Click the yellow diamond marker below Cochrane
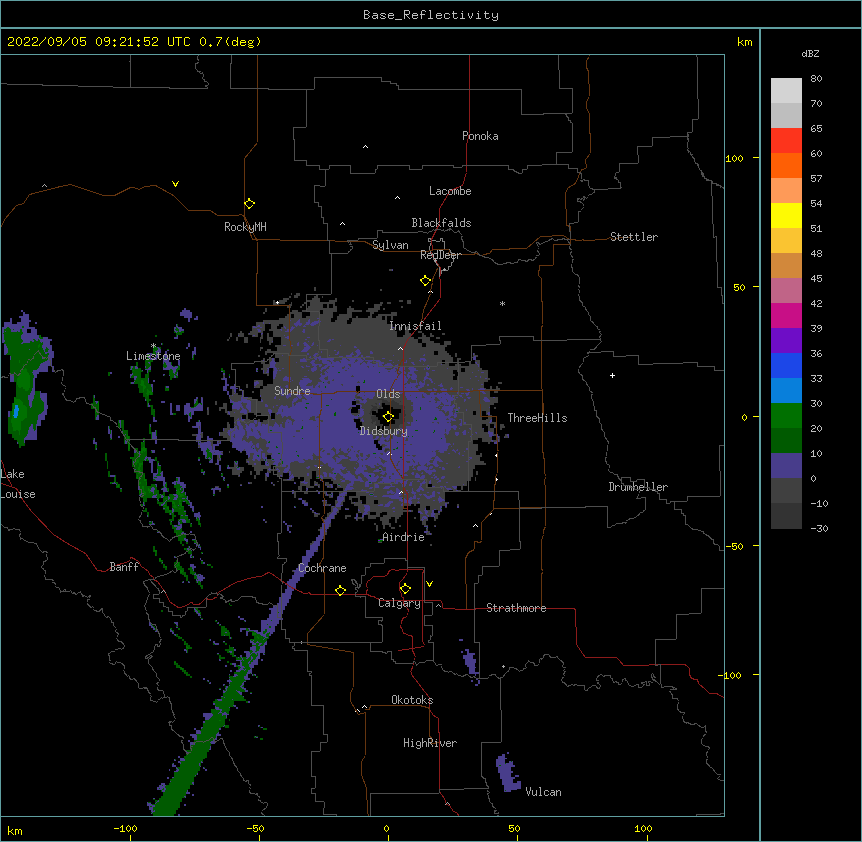 pyautogui.click(x=340, y=590)
